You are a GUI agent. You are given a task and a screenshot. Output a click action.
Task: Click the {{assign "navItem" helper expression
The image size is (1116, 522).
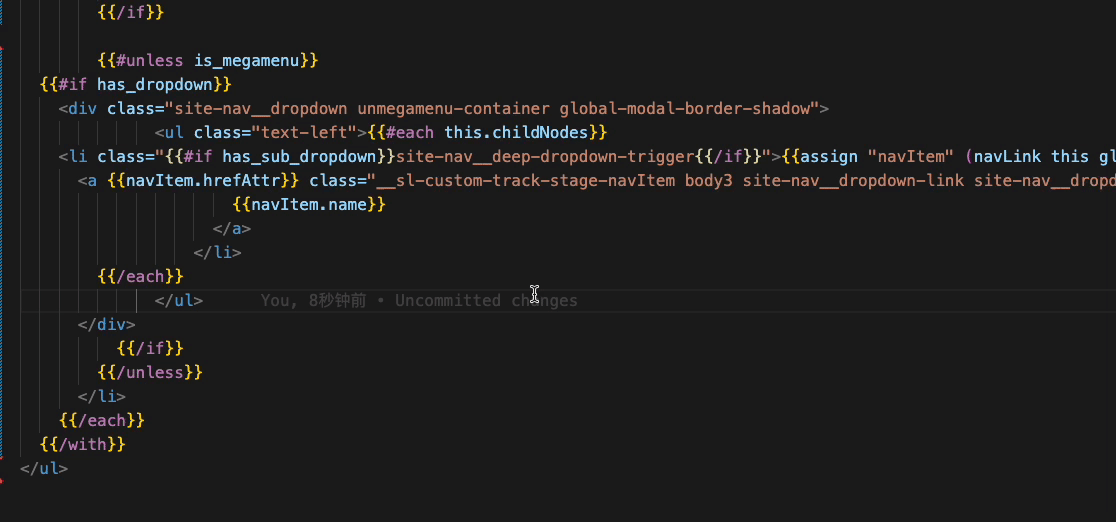click(x=868, y=157)
